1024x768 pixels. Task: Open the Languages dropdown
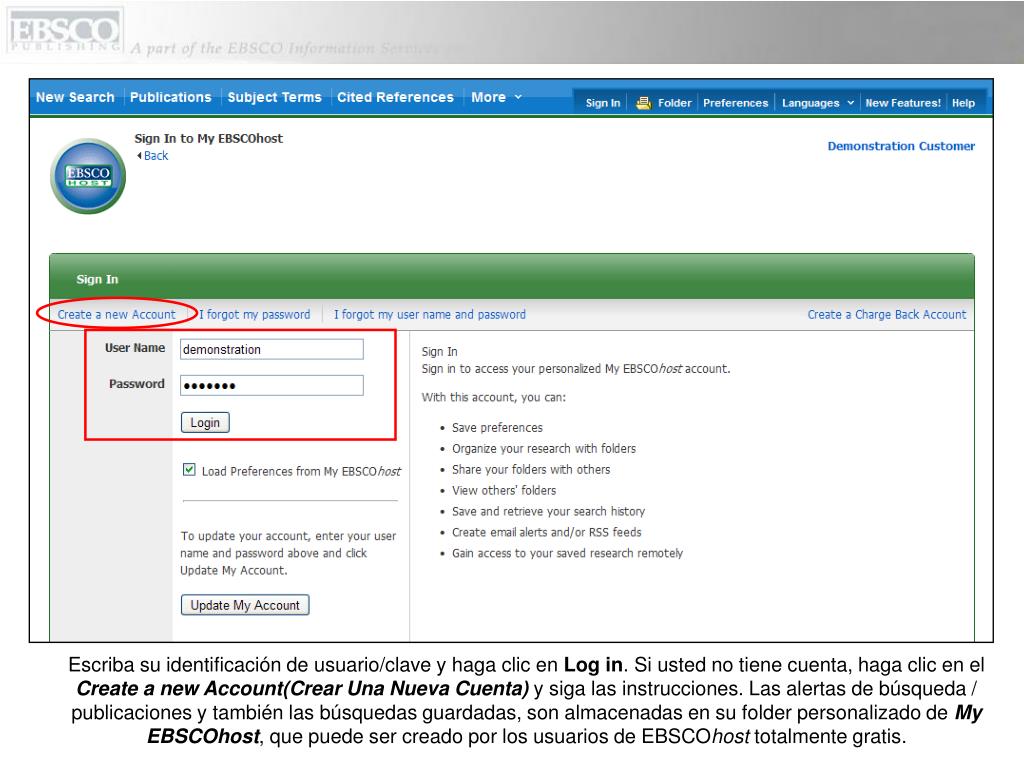(x=818, y=103)
